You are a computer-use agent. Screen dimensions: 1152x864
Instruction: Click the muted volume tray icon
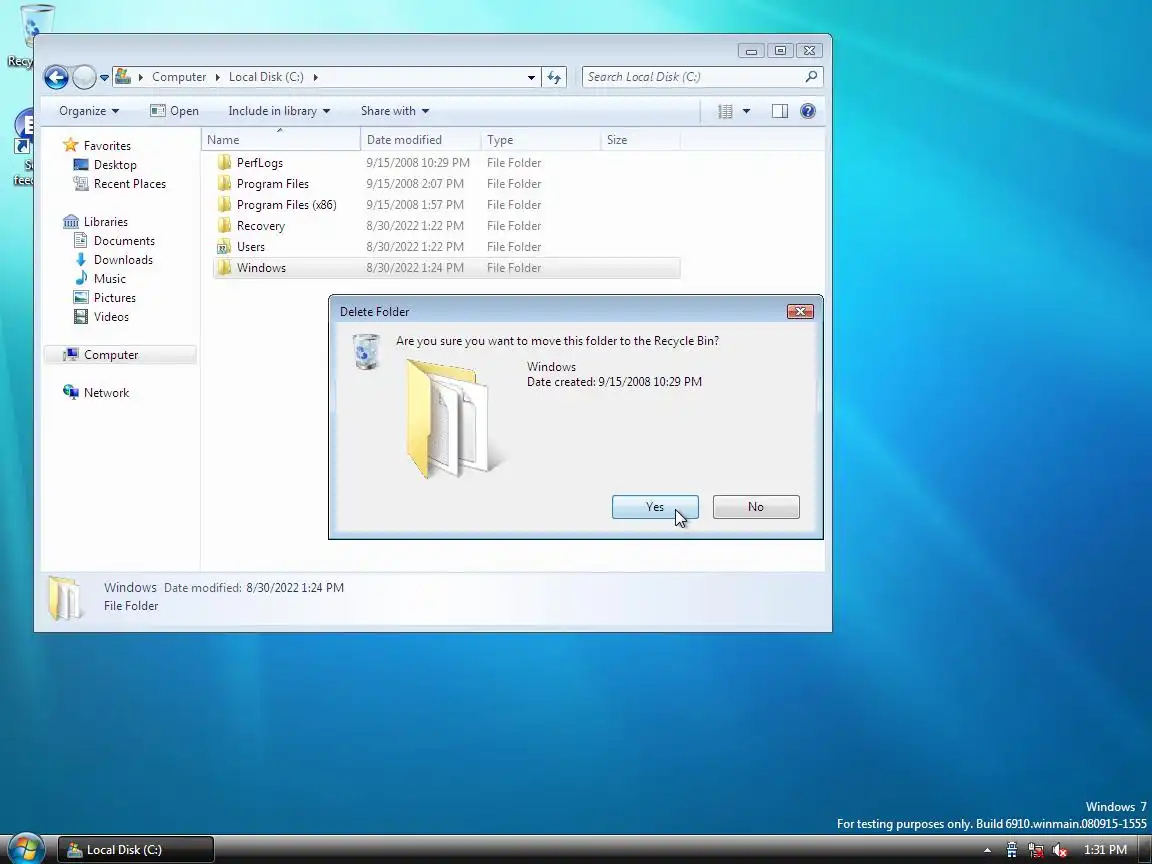(1059, 850)
